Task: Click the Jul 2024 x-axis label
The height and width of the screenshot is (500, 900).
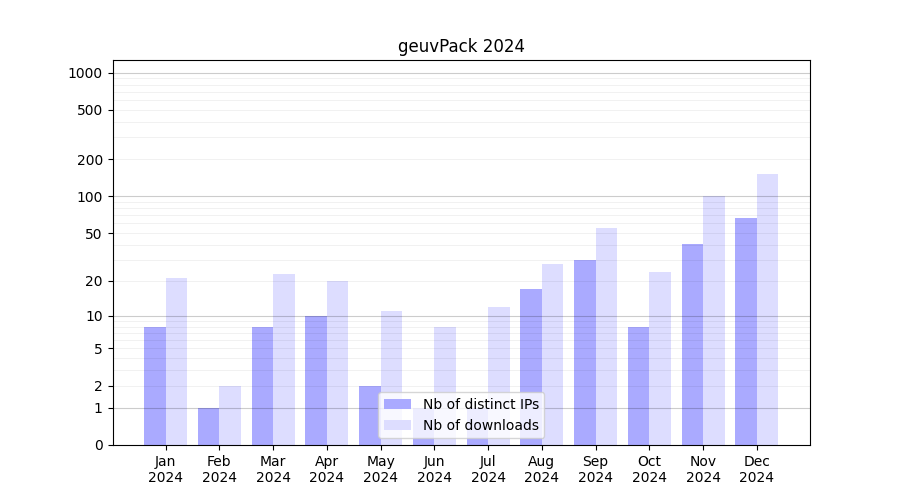Action: tap(488, 469)
